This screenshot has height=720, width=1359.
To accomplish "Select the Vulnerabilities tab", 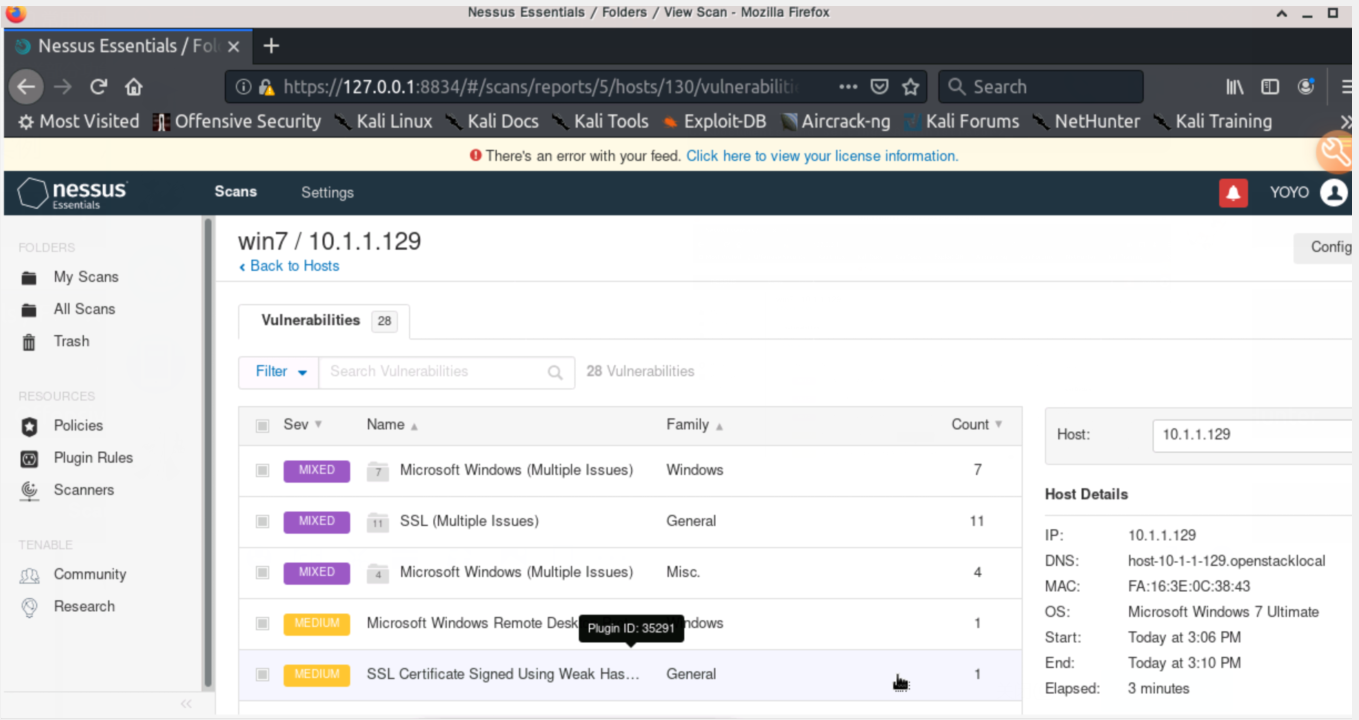I will click(324, 321).
